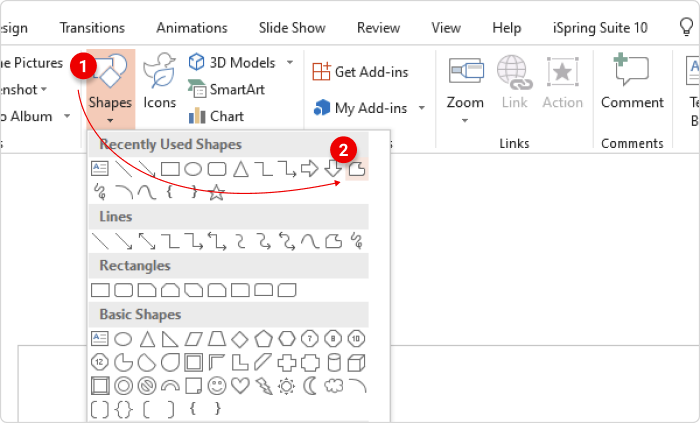Open the Review tab

coord(379,28)
